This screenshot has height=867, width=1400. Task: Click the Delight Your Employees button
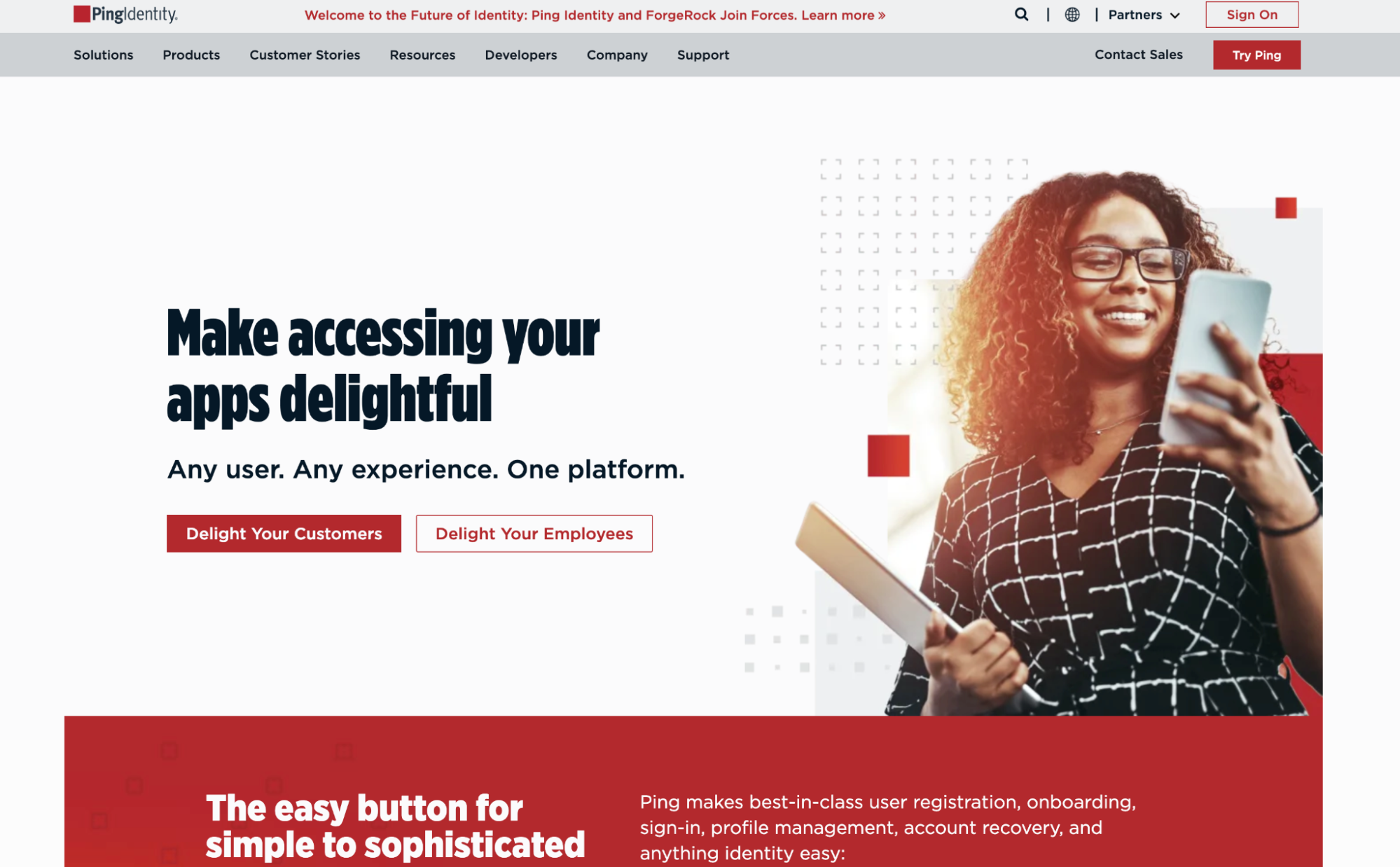(534, 533)
